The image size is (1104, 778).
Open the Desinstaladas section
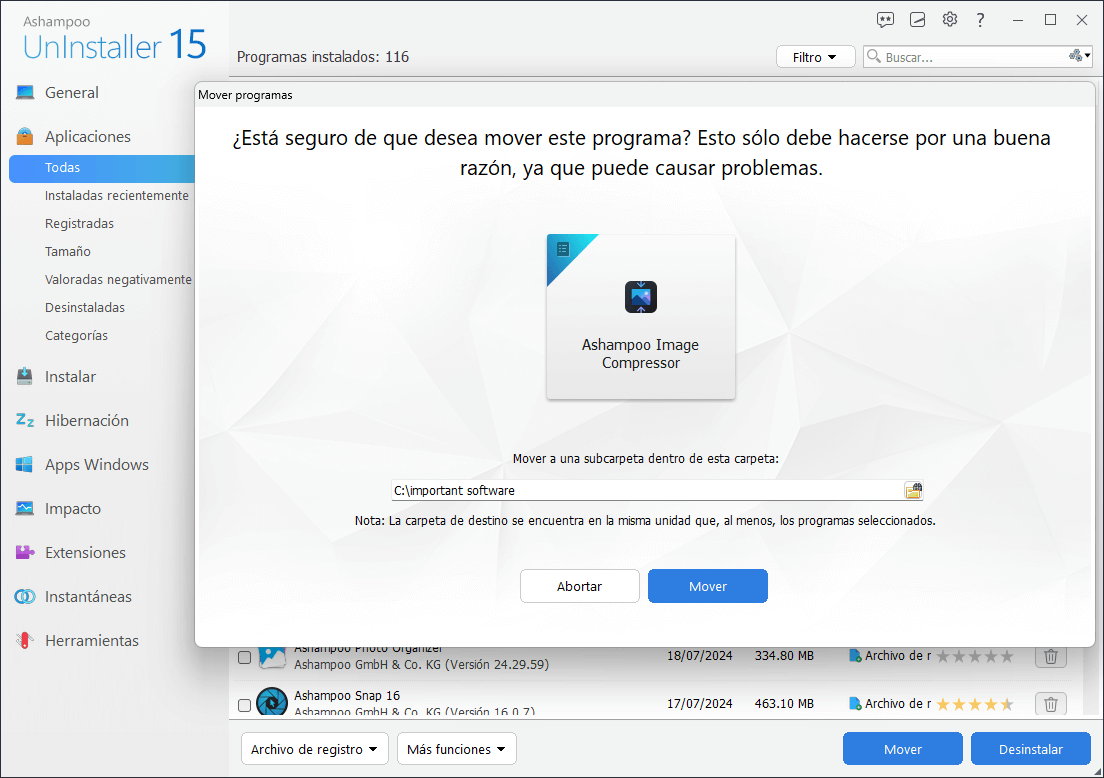84,308
